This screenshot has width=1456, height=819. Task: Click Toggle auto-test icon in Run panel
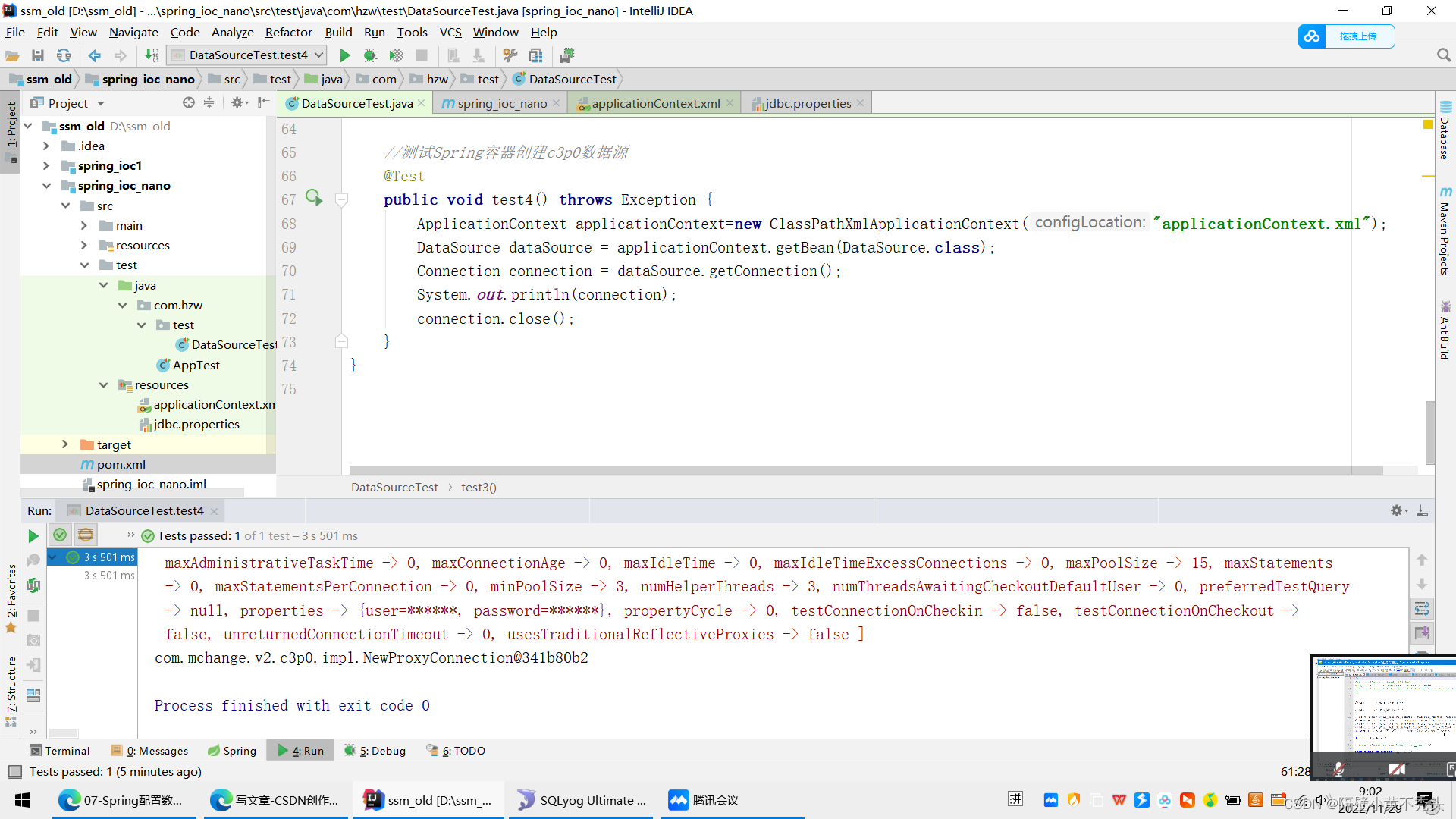(x=33, y=585)
